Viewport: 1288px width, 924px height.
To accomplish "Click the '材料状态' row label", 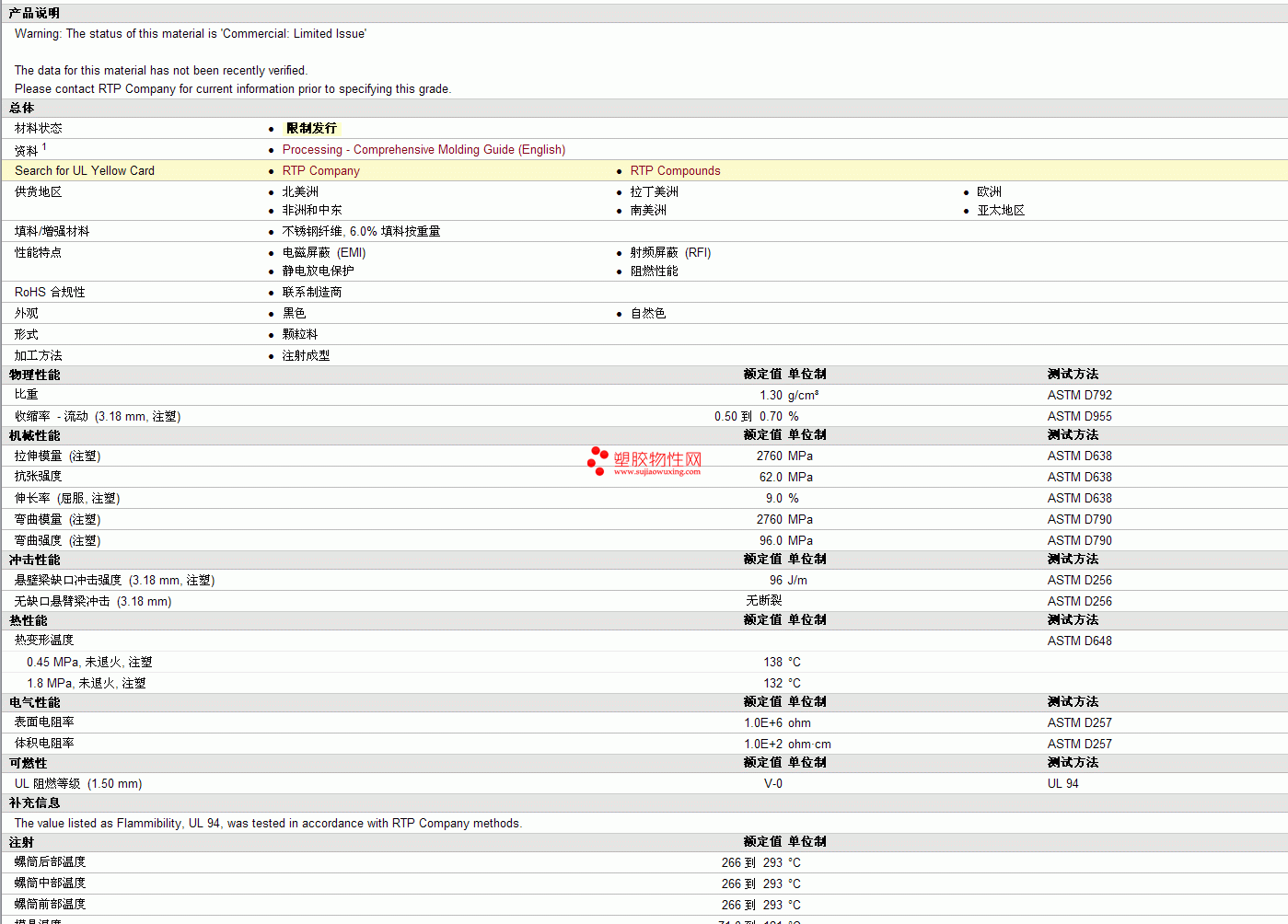I will pyautogui.click(x=39, y=129).
